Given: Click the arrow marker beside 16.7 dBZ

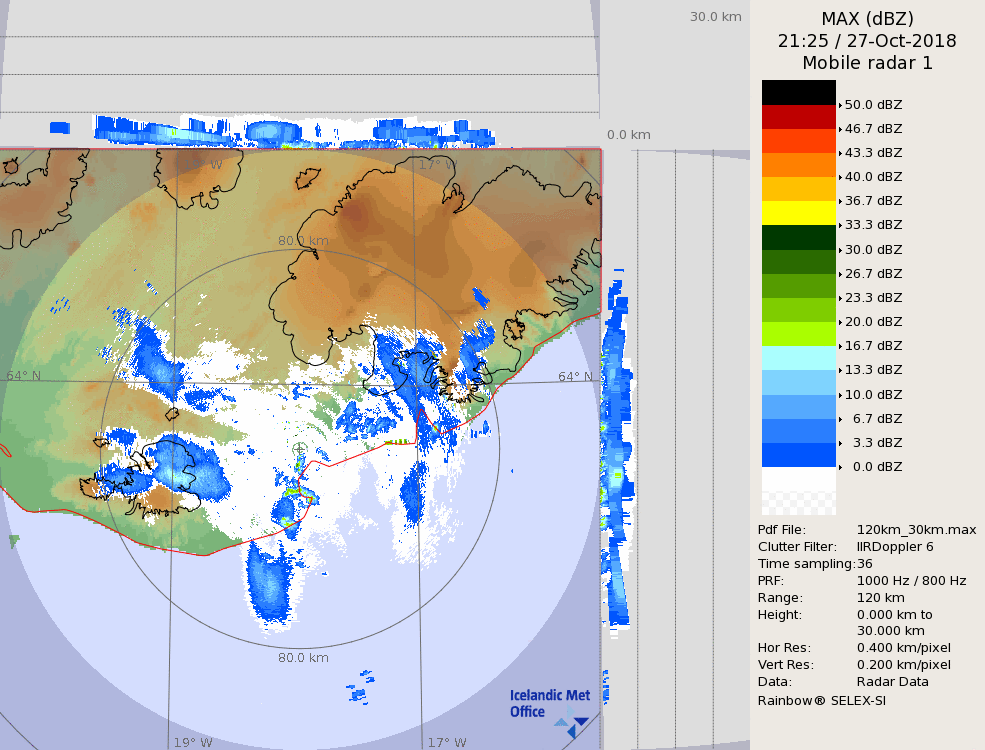Looking at the screenshot, I should (840, 346).
